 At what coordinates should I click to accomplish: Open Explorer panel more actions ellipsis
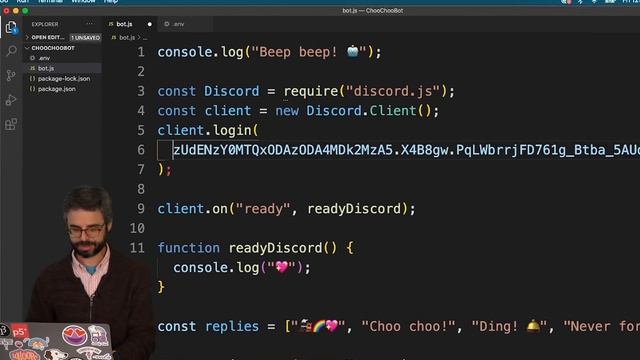89,24
